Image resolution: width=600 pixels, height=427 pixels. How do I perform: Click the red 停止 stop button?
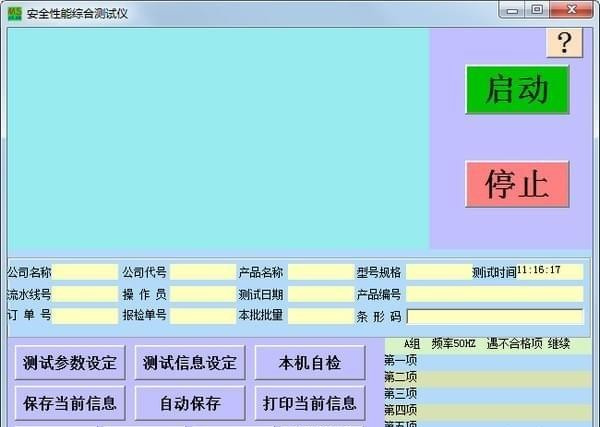[x=517, y=184]
